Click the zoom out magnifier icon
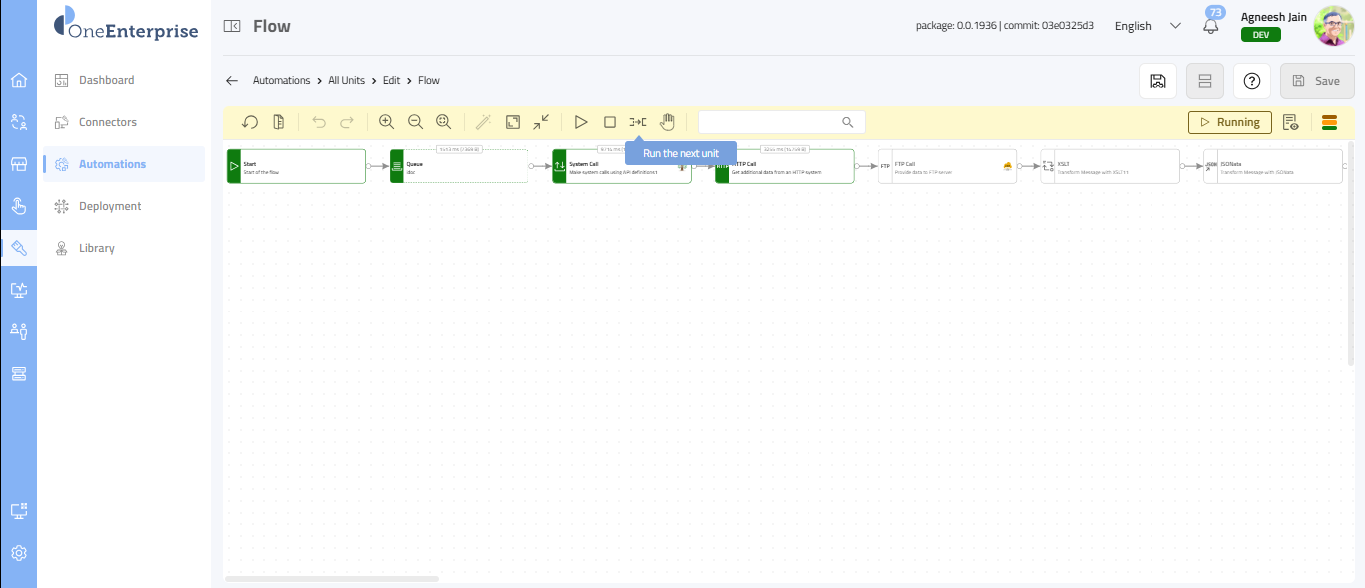Screen dimensions: 1365x588 pos(415,122)
